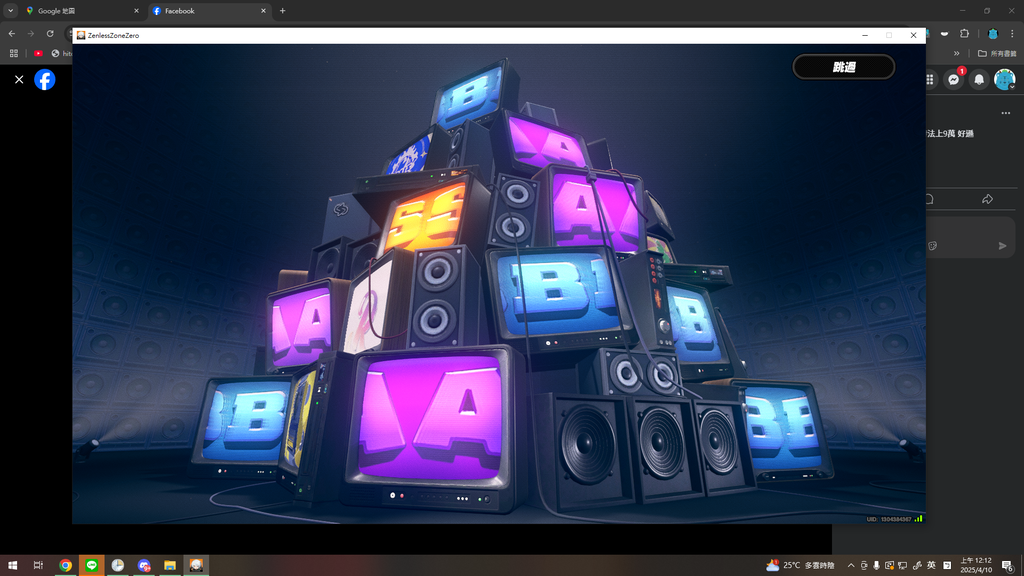Image resolution: width=1024 pixels, height=576 pixels.
Task: Open the Windows Start menu
Action: [x=12, y=566]
